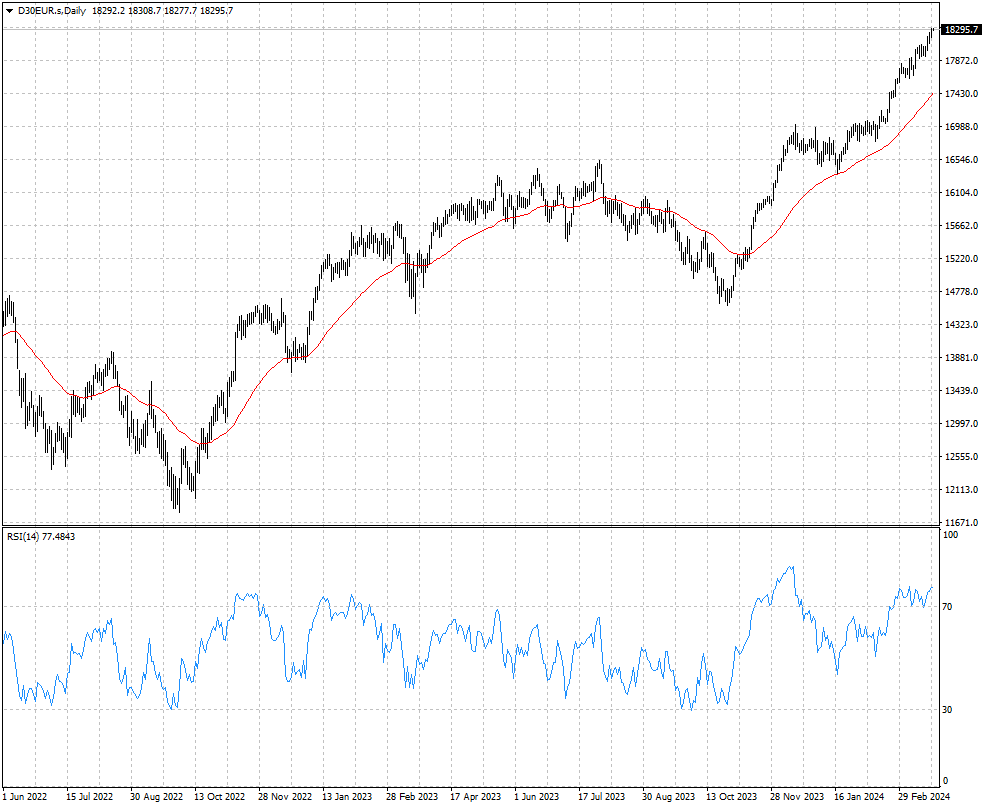
Task: Click the 14323.0 price axis label
Action: 961,325
